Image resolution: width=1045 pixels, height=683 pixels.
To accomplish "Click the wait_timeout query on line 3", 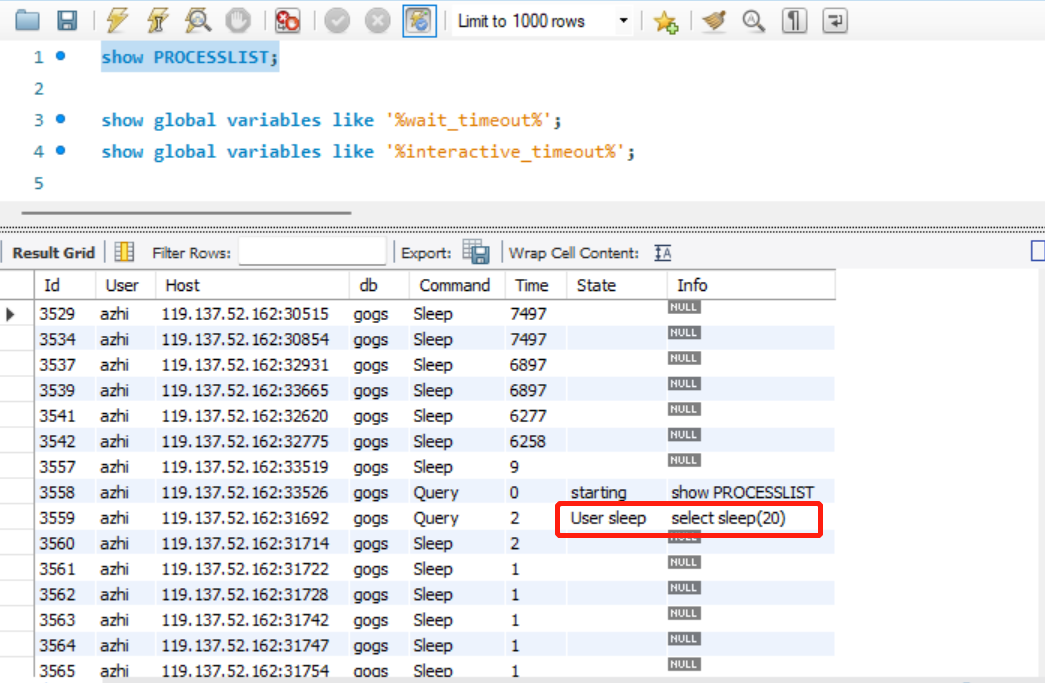I will (331, 120).
